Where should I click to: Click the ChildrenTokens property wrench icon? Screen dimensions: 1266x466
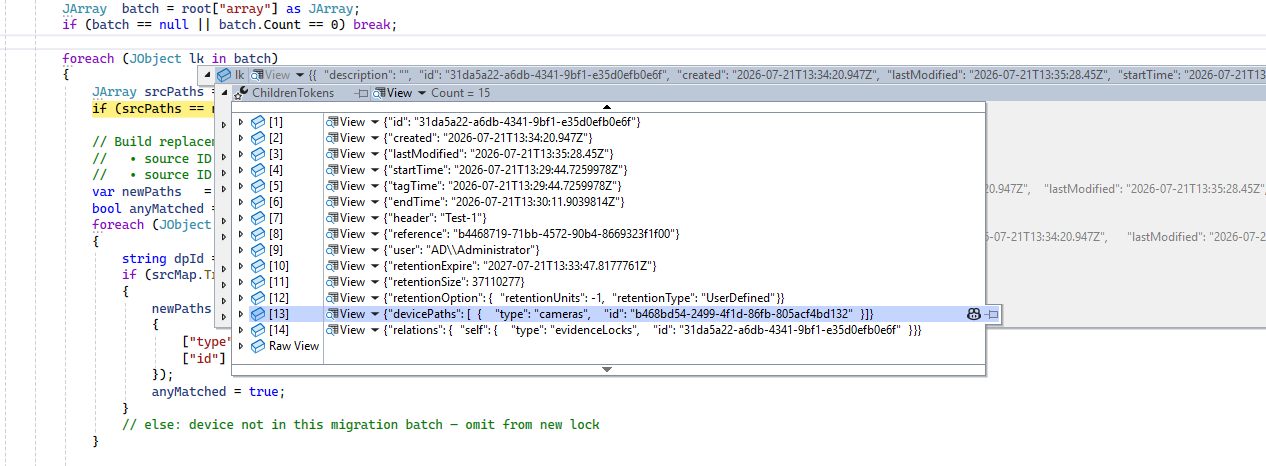(x=241, y=93)
